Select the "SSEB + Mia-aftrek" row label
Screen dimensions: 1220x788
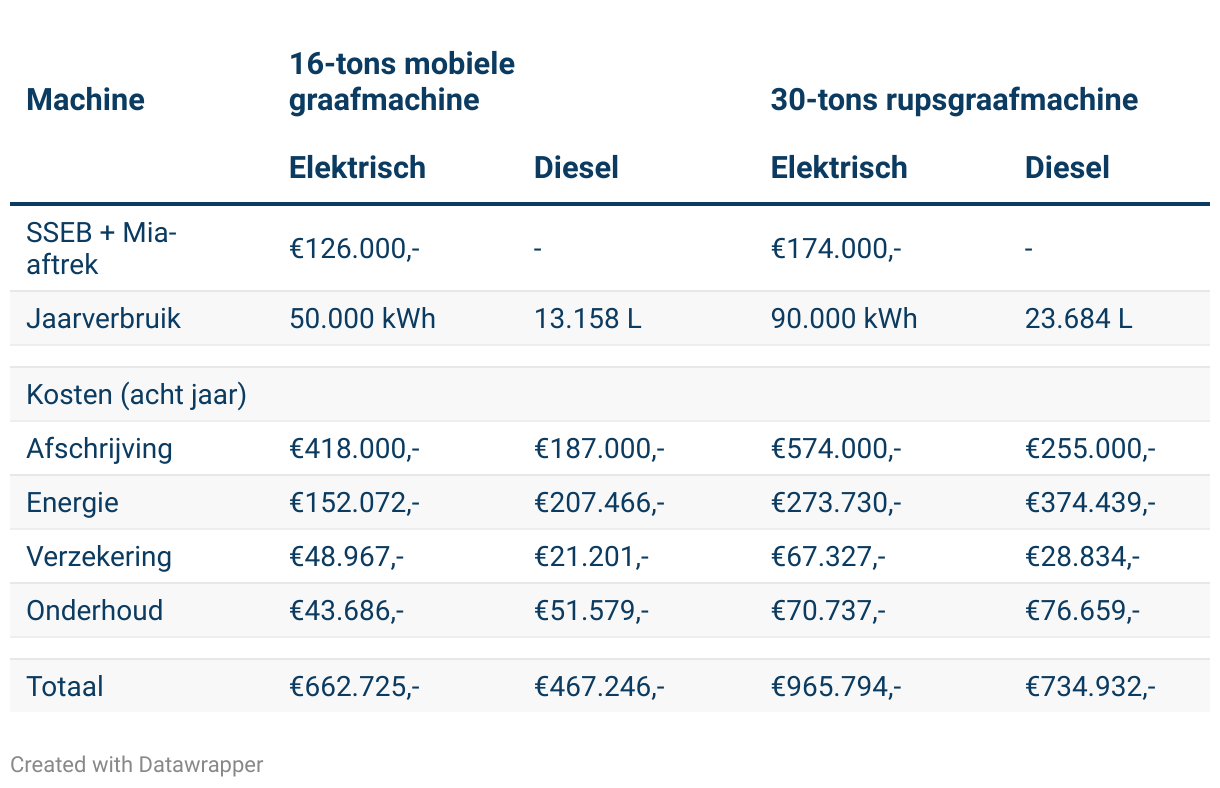click(x=101, y=248)
